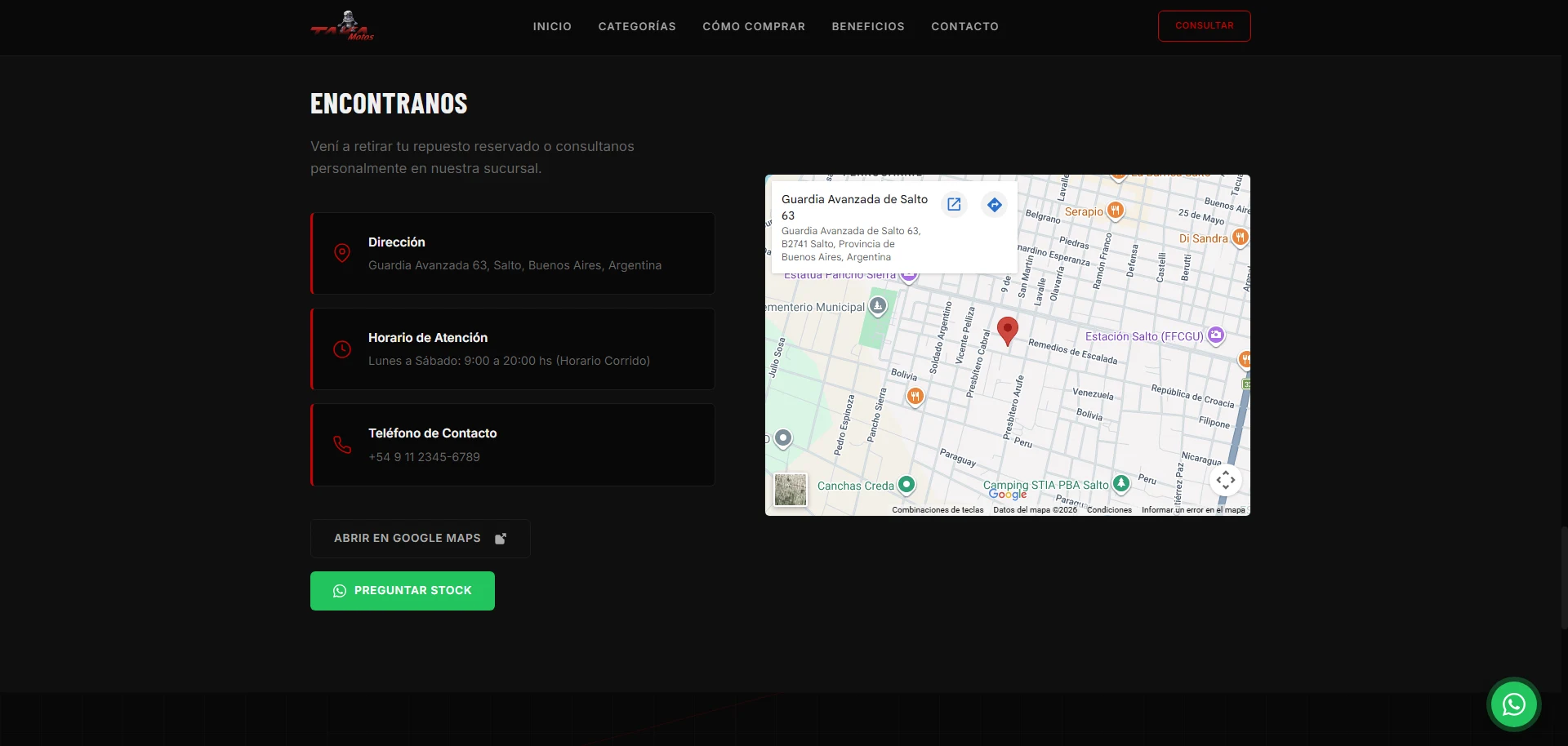Go to CATEGORÍAS section
The image size is (1568, 746).
tap(637, 26)
